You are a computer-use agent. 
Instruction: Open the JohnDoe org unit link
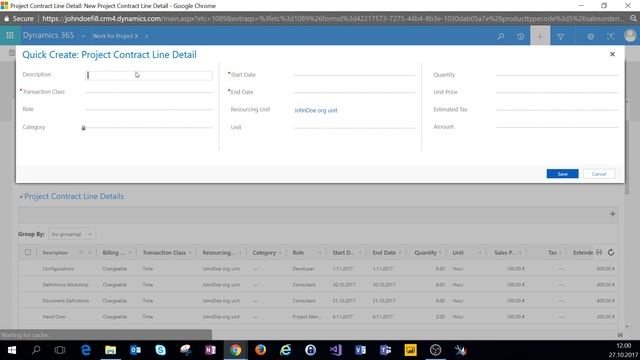(316, 110)
